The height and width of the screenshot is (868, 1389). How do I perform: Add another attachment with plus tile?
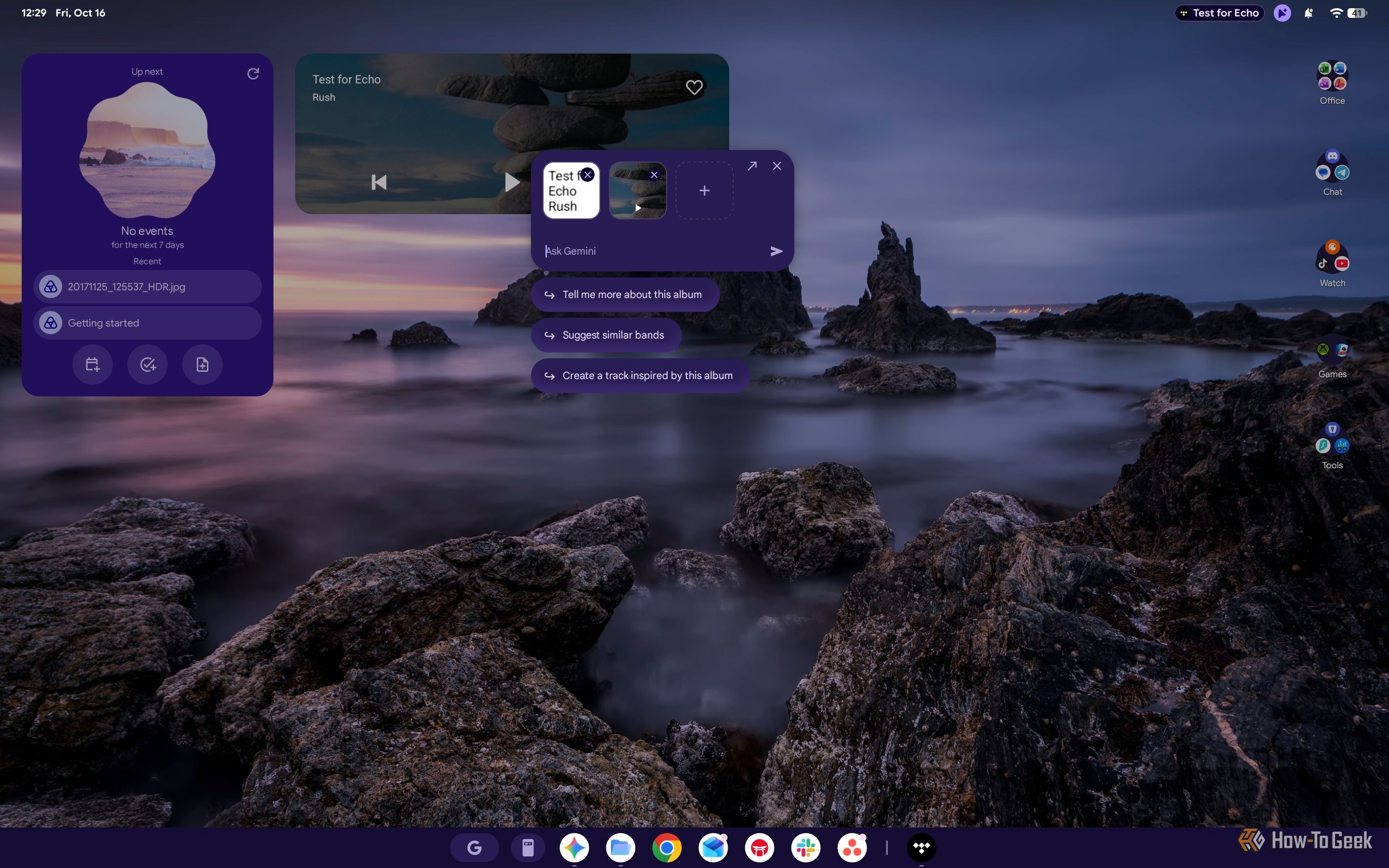point(704,190)
